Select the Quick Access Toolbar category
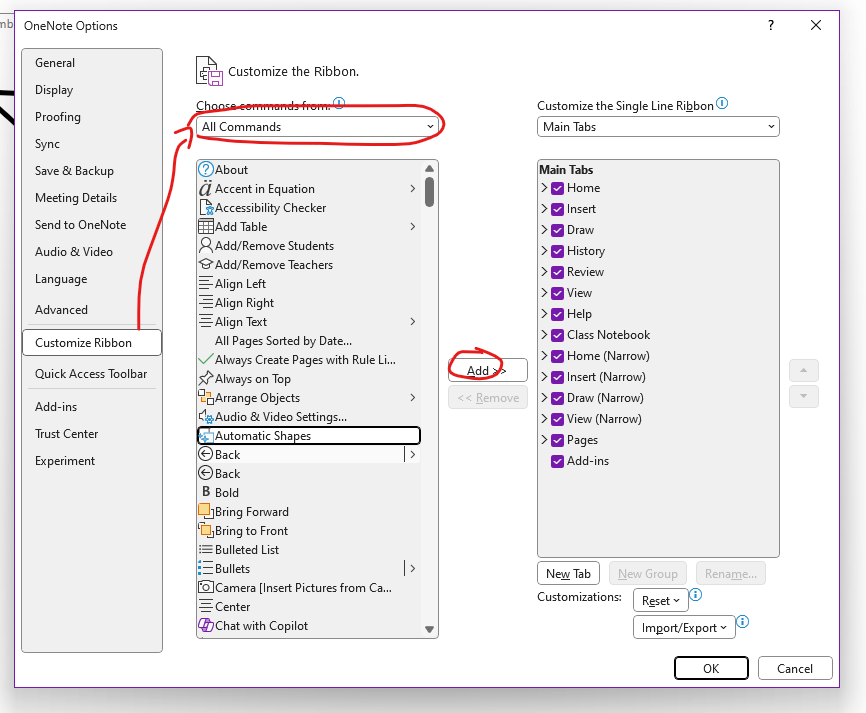 tap(92, 374)
